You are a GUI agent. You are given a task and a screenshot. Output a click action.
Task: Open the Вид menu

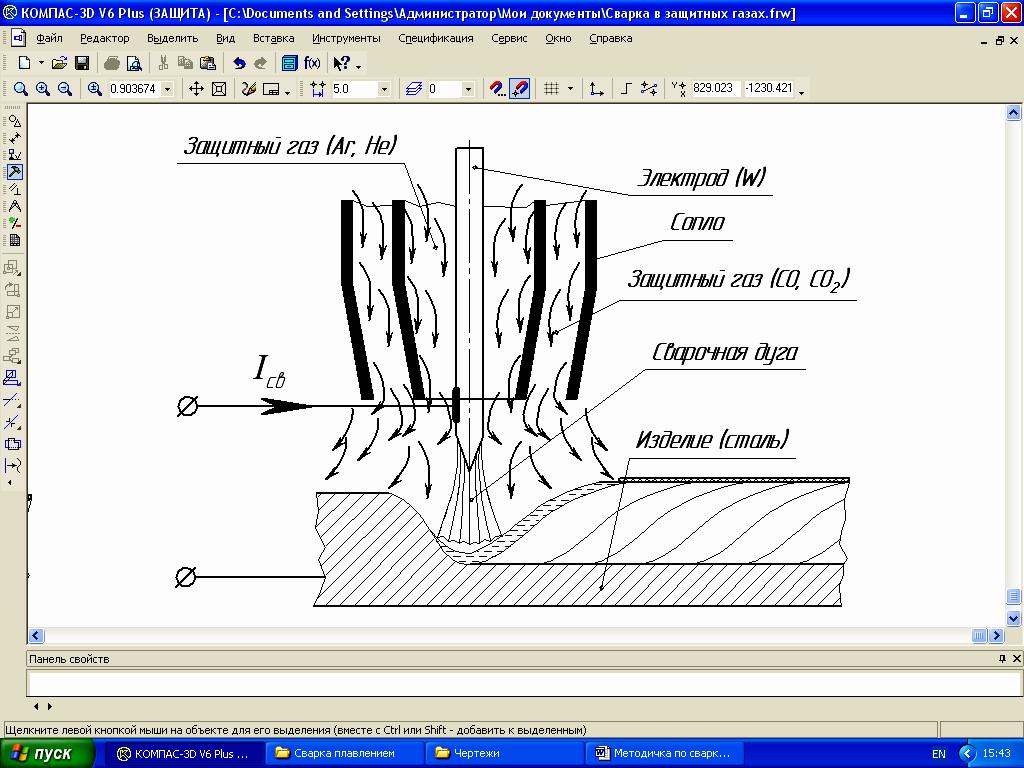coord(225,39)
